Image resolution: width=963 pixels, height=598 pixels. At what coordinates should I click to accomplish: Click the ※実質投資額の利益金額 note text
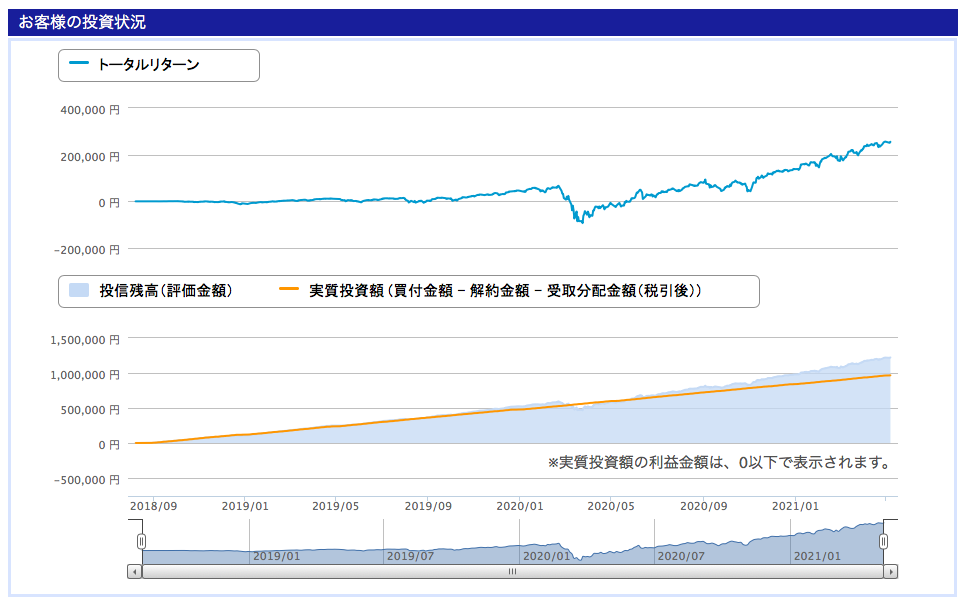(719, 462)
